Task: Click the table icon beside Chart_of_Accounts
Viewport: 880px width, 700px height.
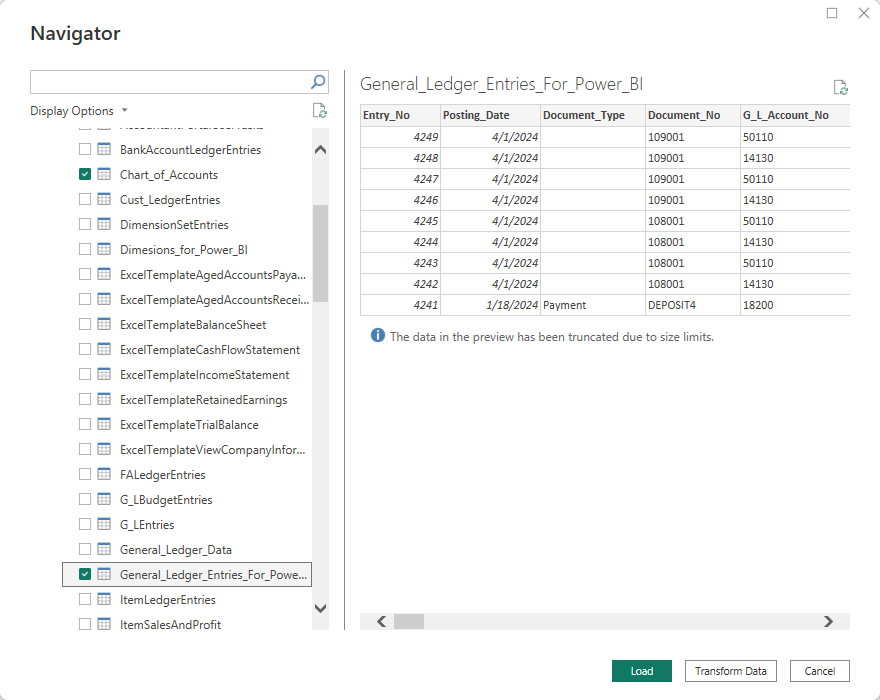Action: point(104,175)
